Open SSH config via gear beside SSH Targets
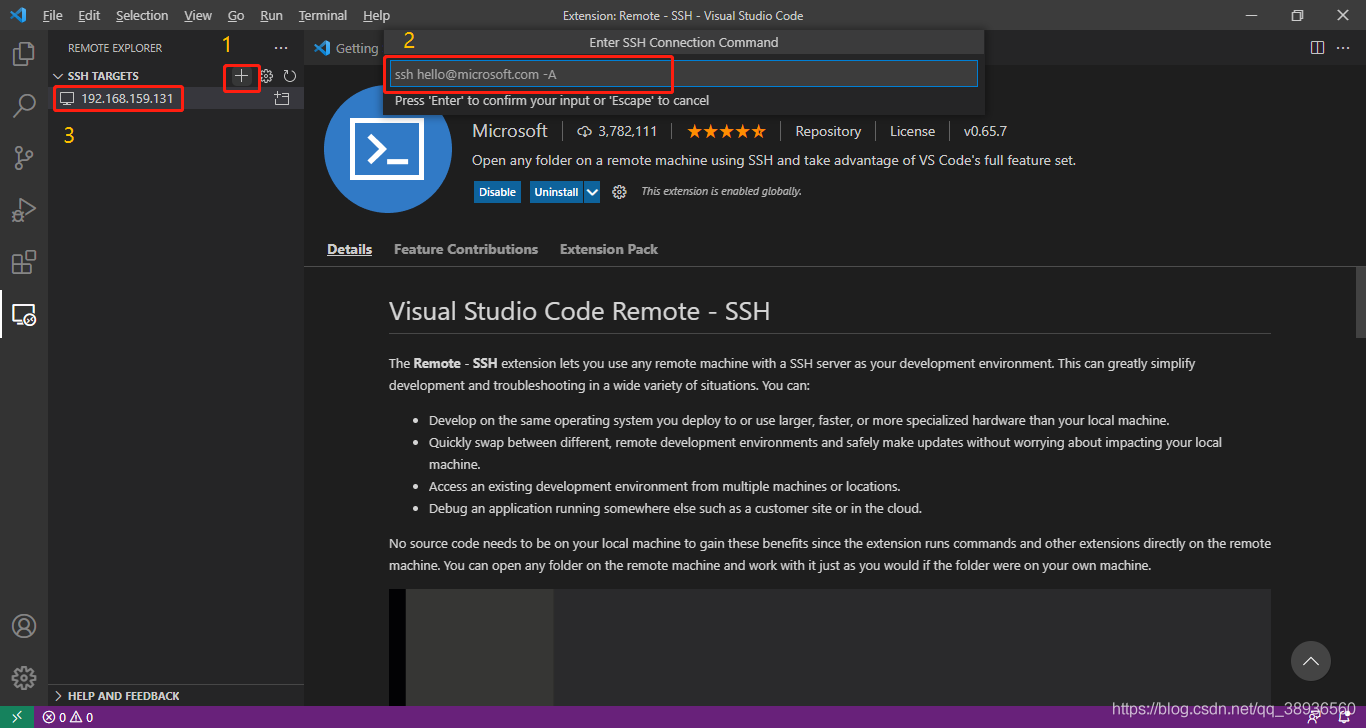Image resolution: width=1366 pixels, height=728 pixels. [x=267, y=76]
